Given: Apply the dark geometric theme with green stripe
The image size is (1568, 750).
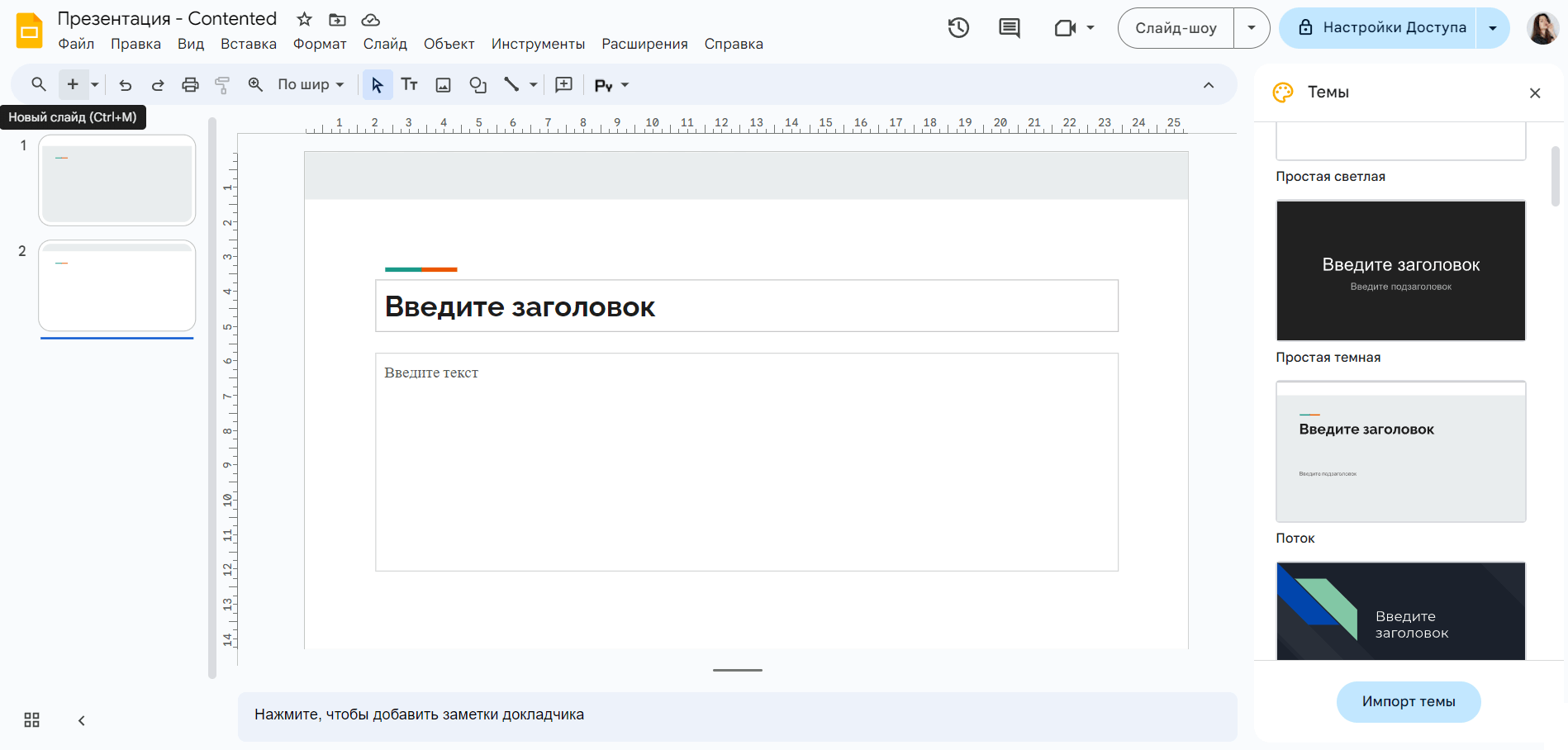Looking at the screenshot, I should click(1401, 611).
